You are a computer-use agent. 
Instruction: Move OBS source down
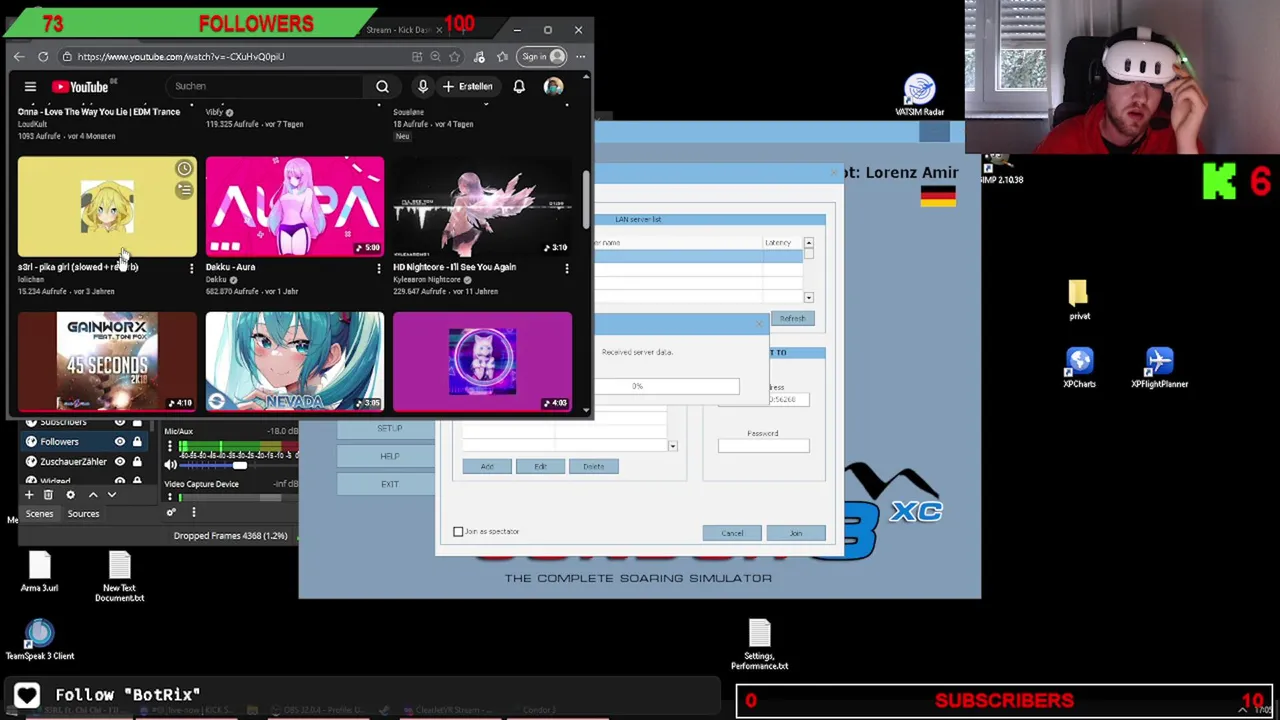112,495
